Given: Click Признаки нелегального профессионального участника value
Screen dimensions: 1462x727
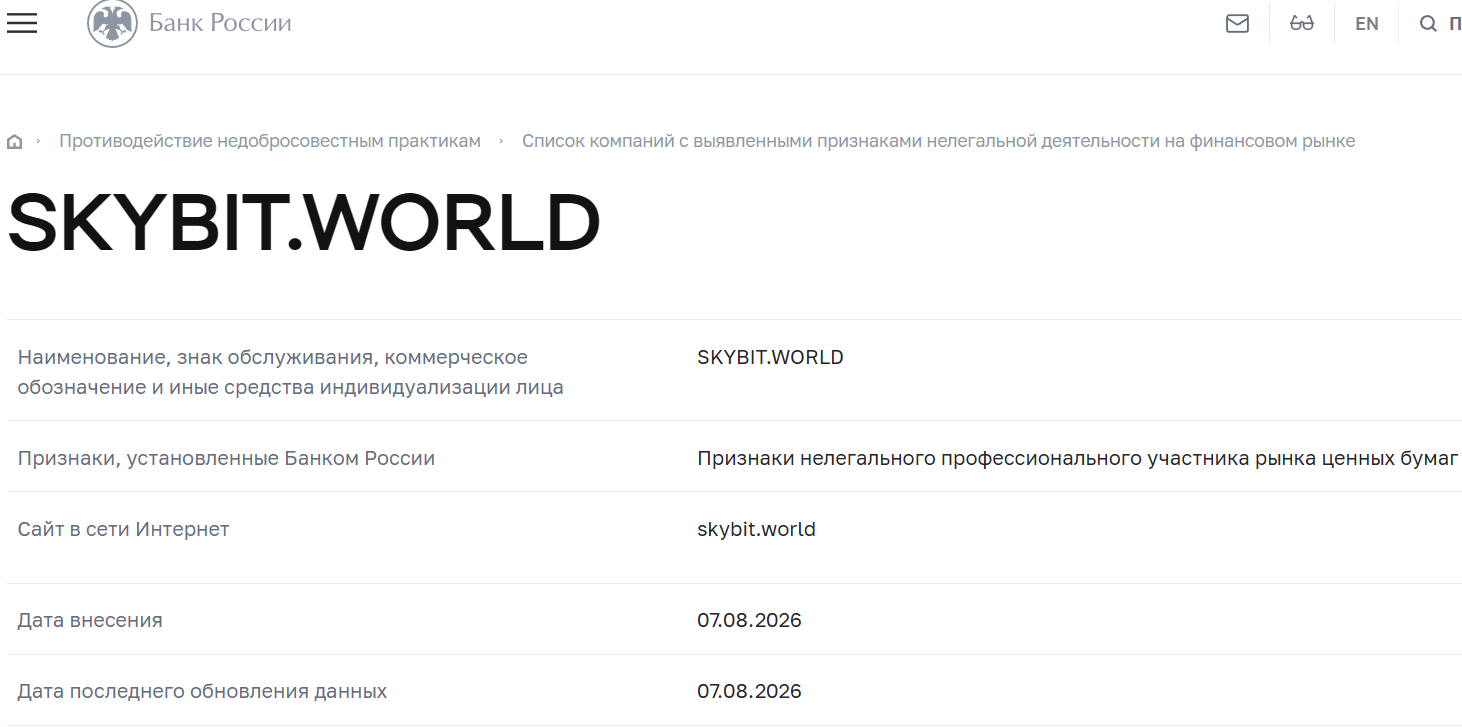Looking at the screenshot, I should 1078,459.
